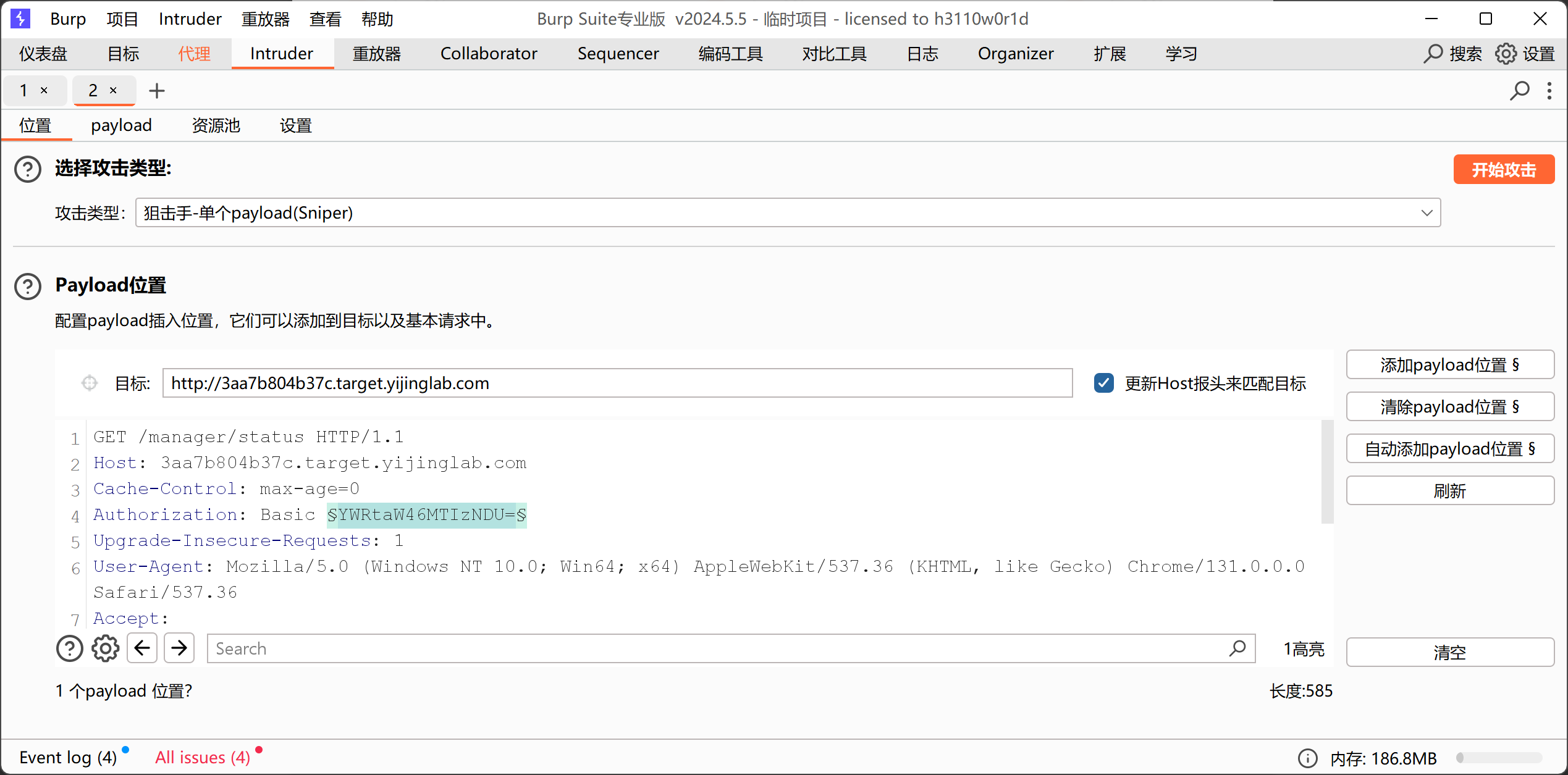1568x775 pixels.
Task: Open the 设置 sub-tab
Action: (295, 125)
